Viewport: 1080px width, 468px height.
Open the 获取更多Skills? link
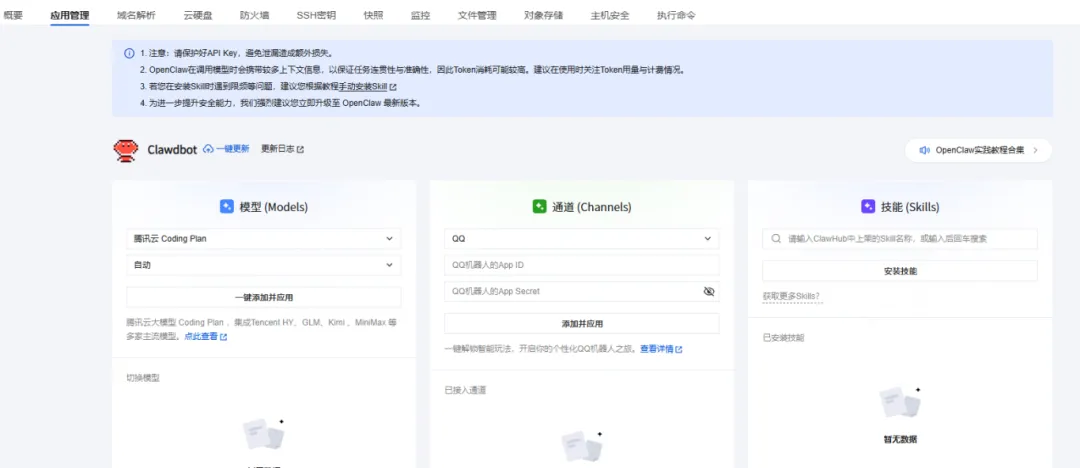791,296
